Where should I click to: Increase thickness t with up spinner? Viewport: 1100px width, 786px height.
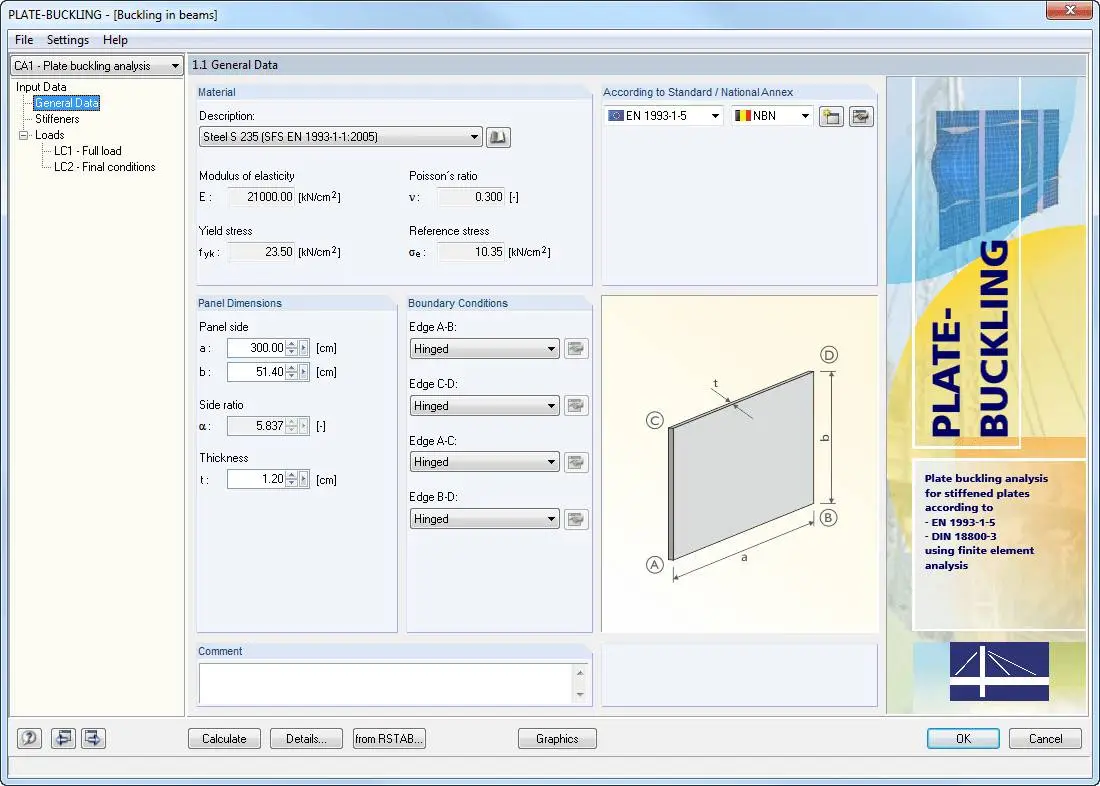(292, 475)
